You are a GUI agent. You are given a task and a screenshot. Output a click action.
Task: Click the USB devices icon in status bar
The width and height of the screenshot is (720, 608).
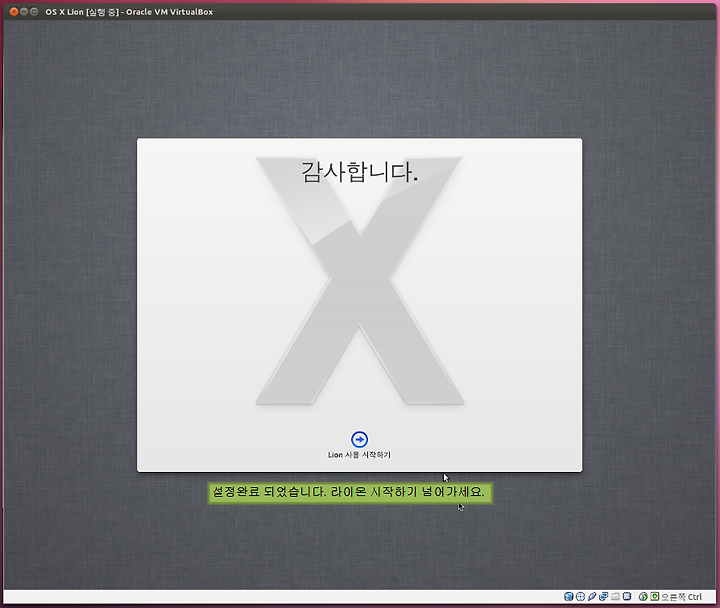(x=592, y=597)
